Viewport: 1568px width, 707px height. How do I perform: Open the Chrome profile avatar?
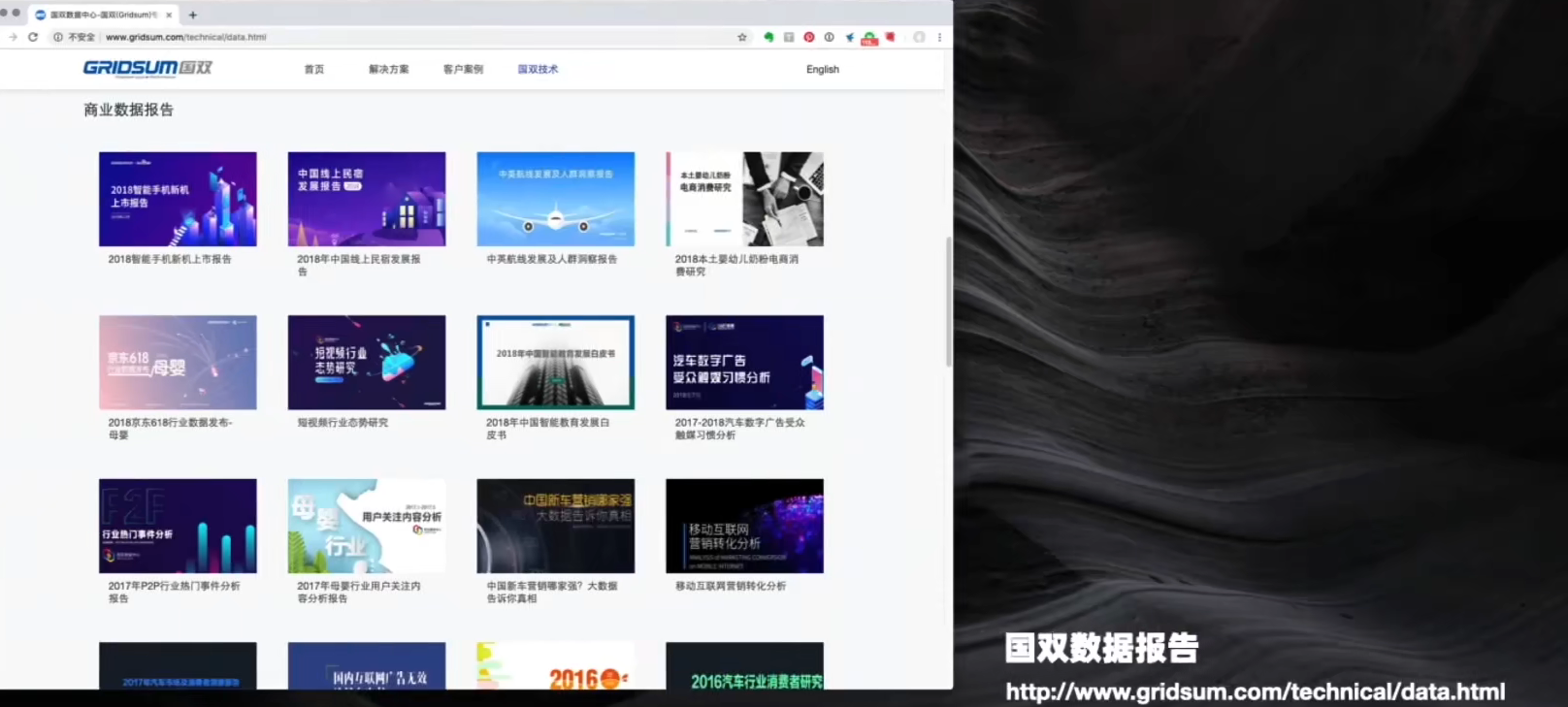click(x=919, y=37)
